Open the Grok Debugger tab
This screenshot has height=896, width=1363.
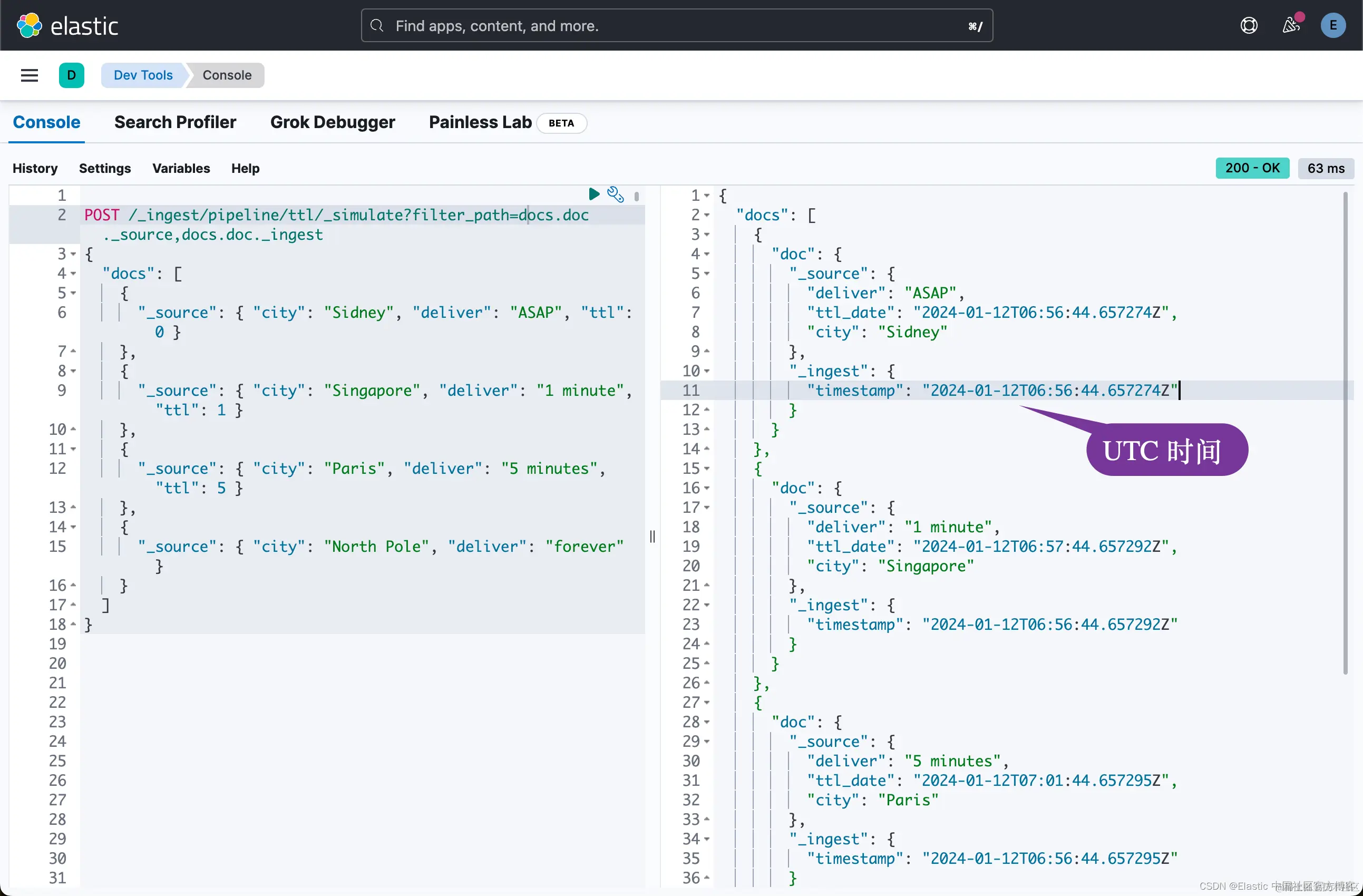coord(332,122)
